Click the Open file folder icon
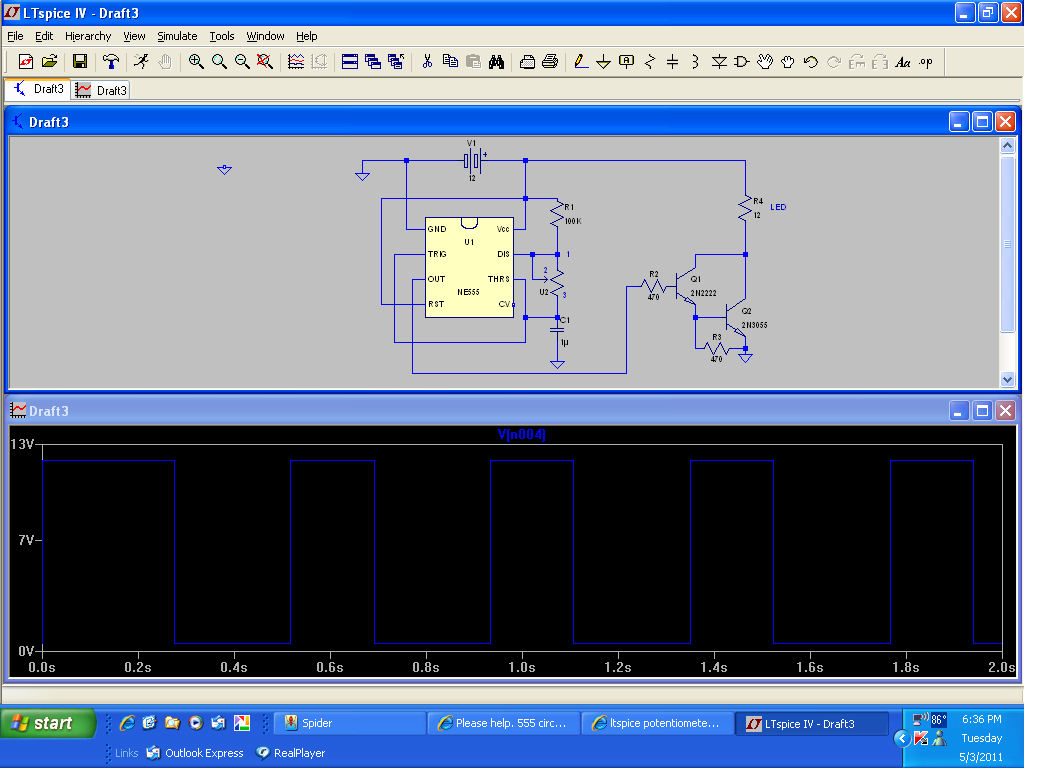Image resolution: width=1042 pixels, height=770 pixels. [49, 62]
